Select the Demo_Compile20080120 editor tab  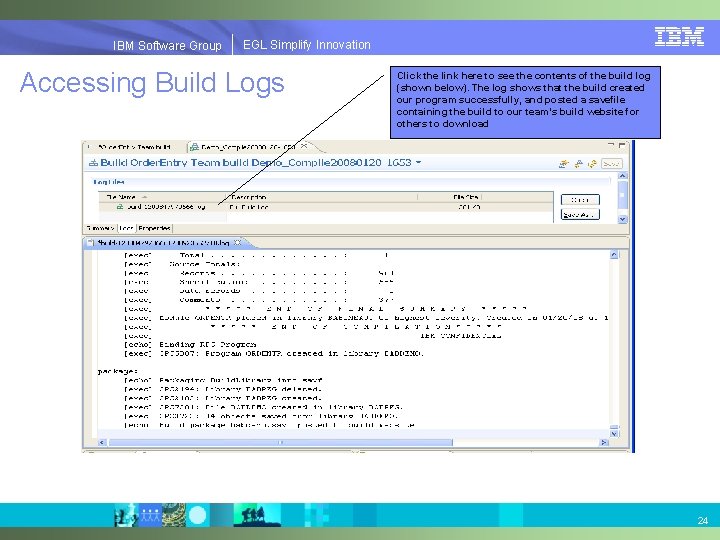click(x=248, y=147)
